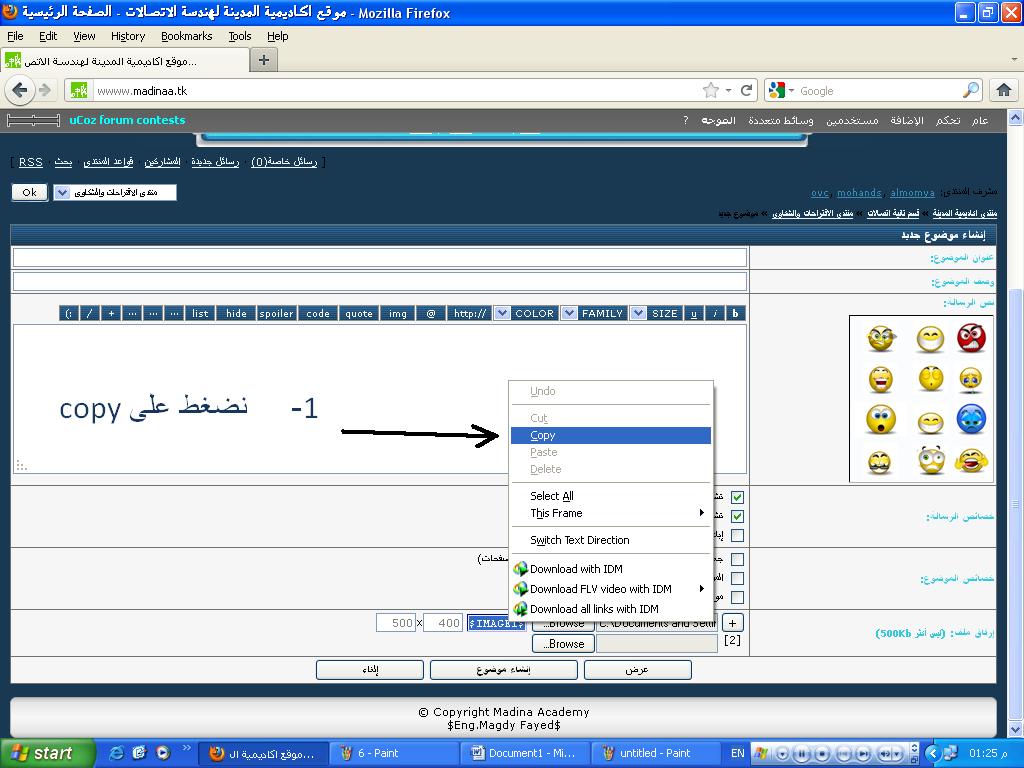Insert the blue-faced emoticon

971,419
